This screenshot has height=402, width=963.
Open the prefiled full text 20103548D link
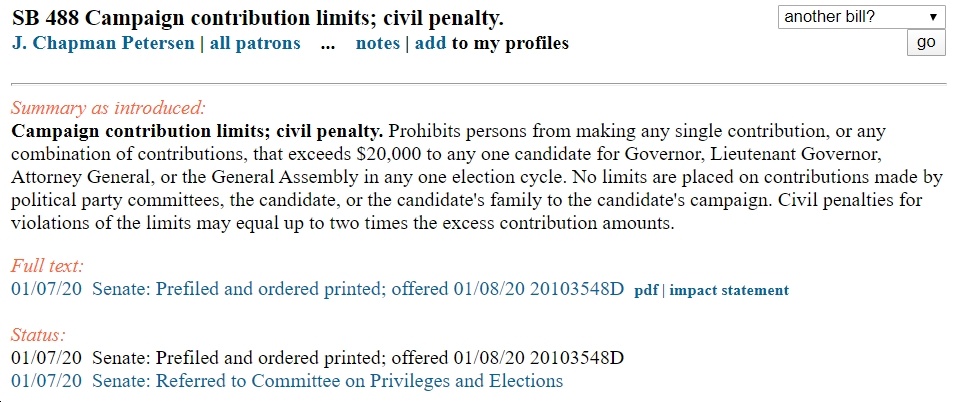[x=318, y=289]
